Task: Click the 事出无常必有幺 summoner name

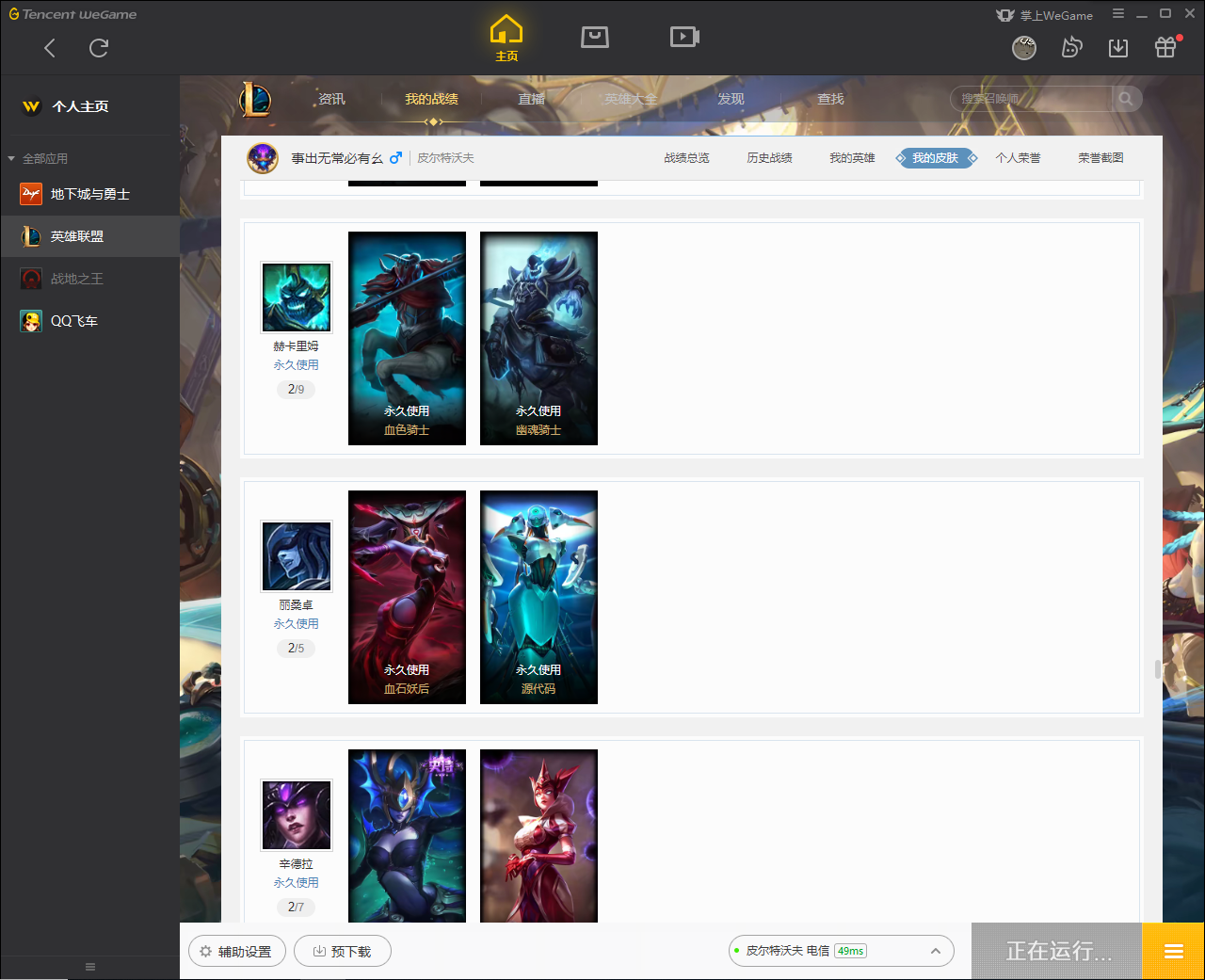Action: point(337,158)
